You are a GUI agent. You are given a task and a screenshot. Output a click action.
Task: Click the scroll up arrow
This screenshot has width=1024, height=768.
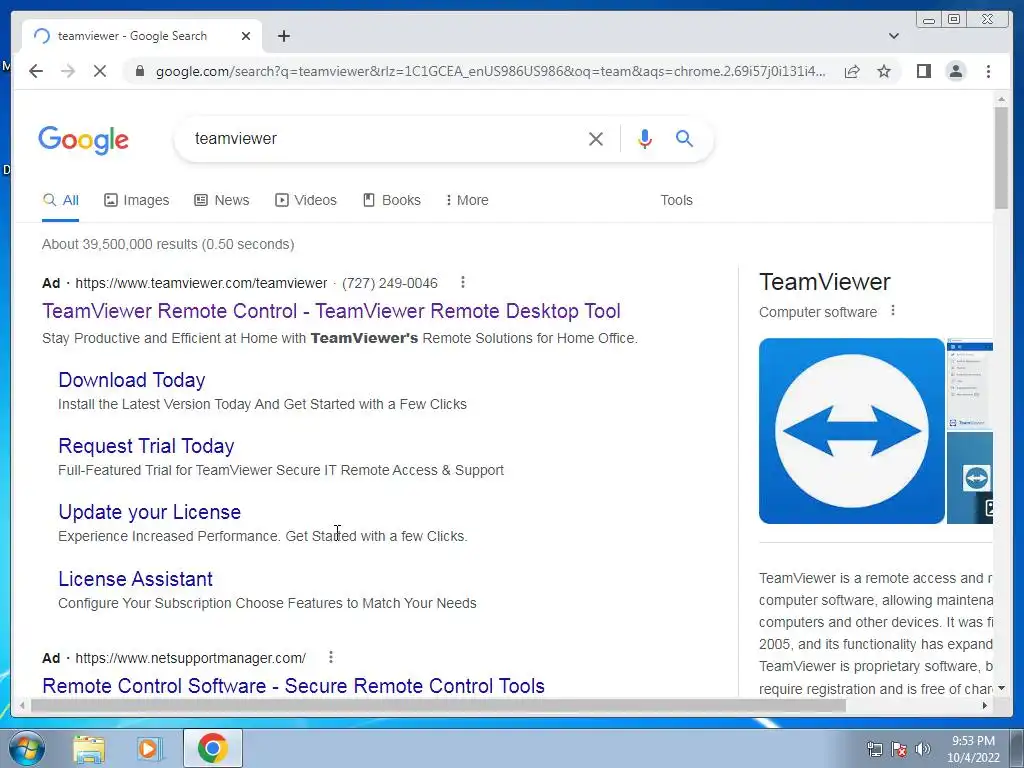1001,99
